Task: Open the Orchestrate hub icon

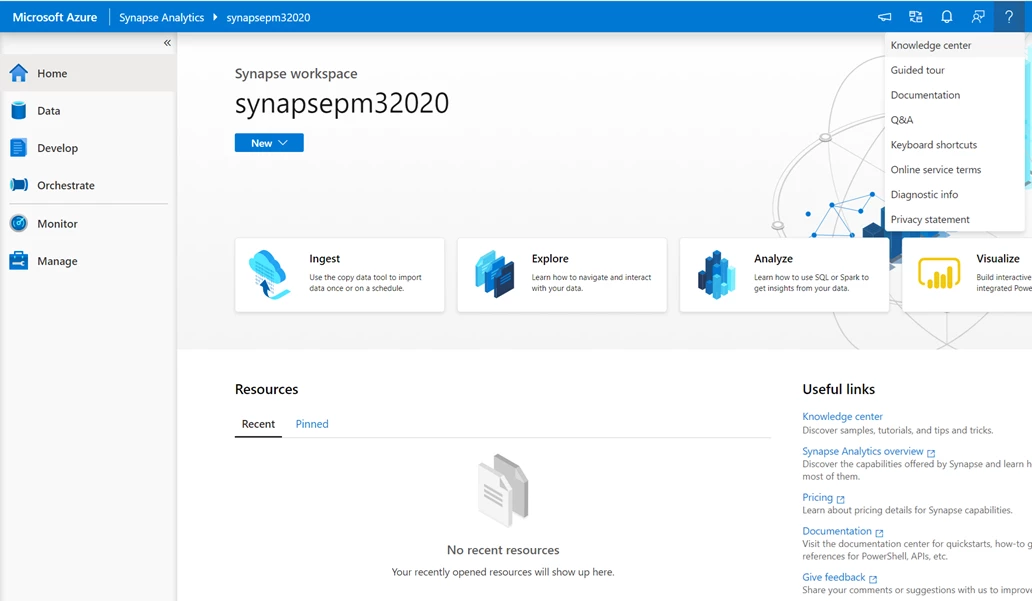Action: click(x=19, y=185)
